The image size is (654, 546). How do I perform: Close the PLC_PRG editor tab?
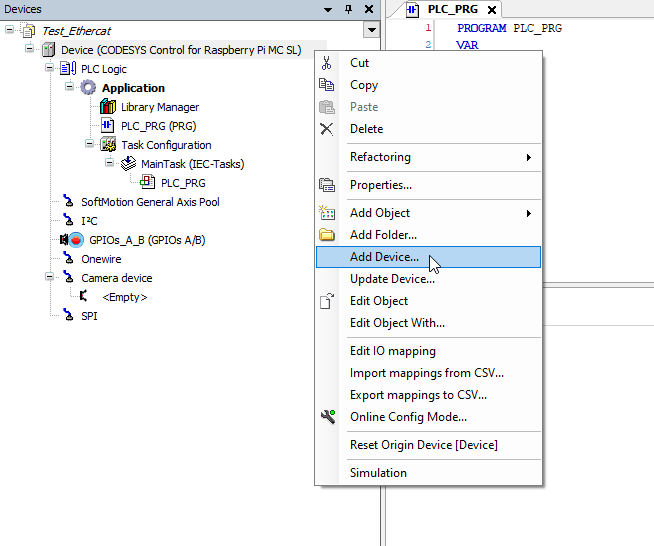(492, 10)
